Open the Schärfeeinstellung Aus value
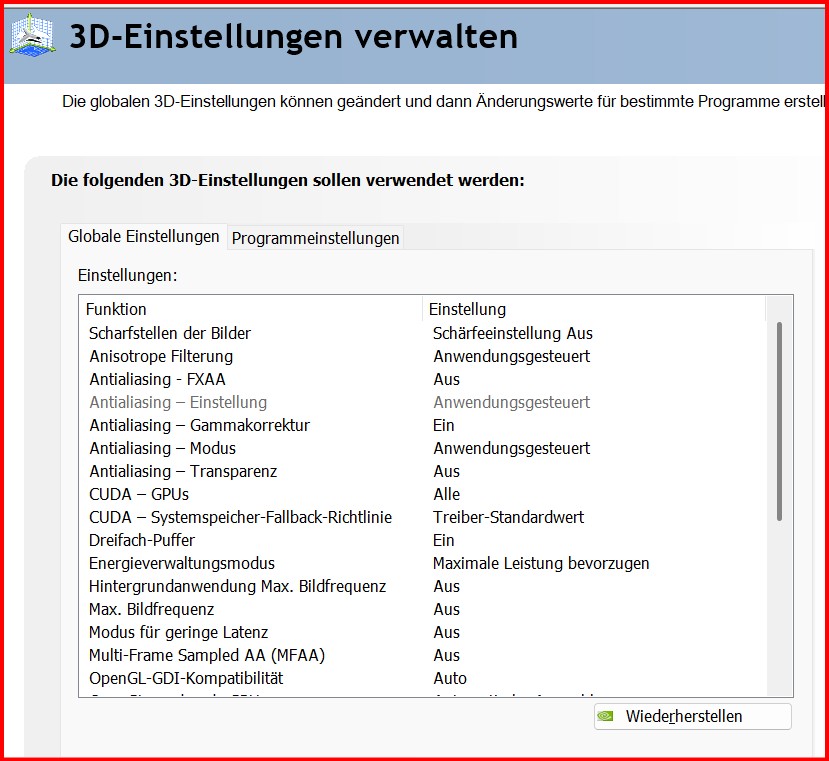The image size is (829, 761). click(x=513, y=333)
